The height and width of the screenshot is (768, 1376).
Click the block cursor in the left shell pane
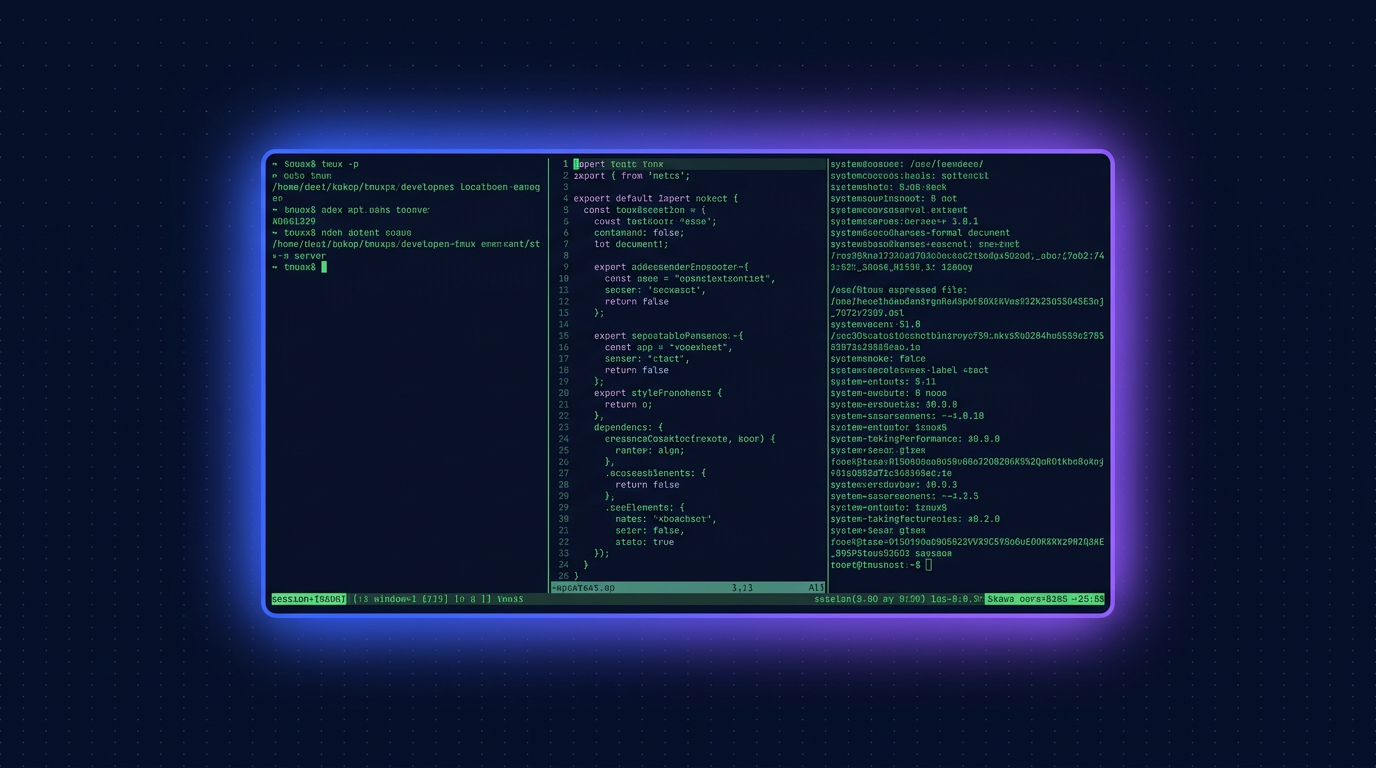click(x=324, y=267)
